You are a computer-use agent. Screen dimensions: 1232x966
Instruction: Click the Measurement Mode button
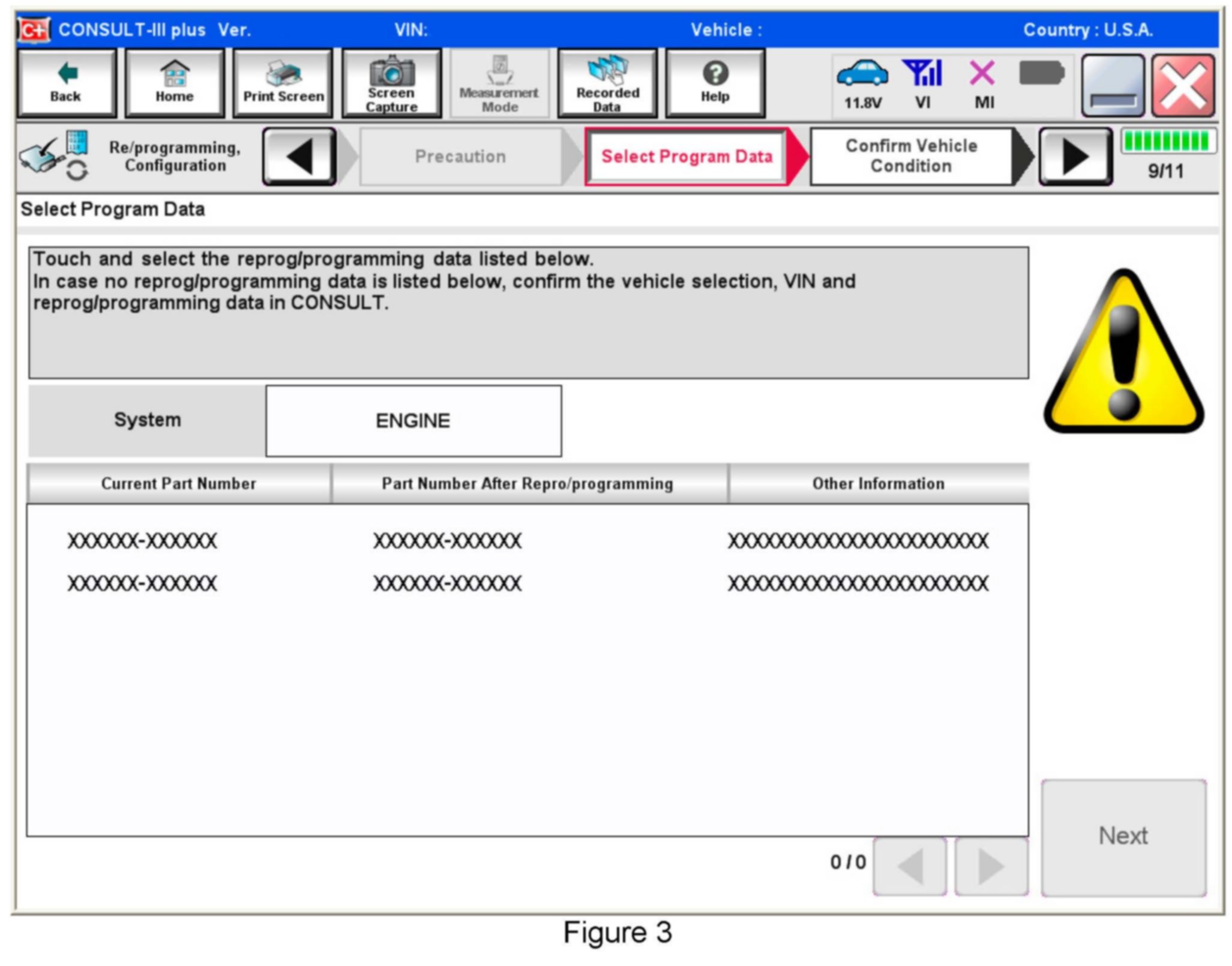(499, 83)
